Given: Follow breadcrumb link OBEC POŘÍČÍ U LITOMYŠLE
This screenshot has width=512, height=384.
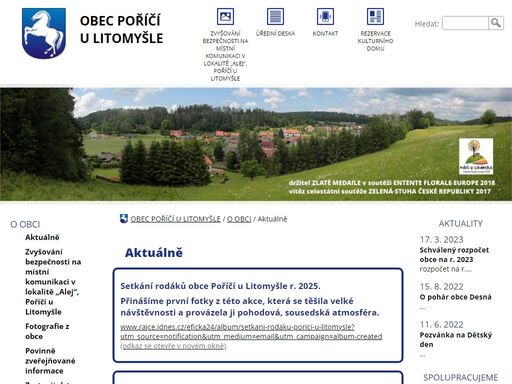Looking at the screenshot, I should click(175, 219).
